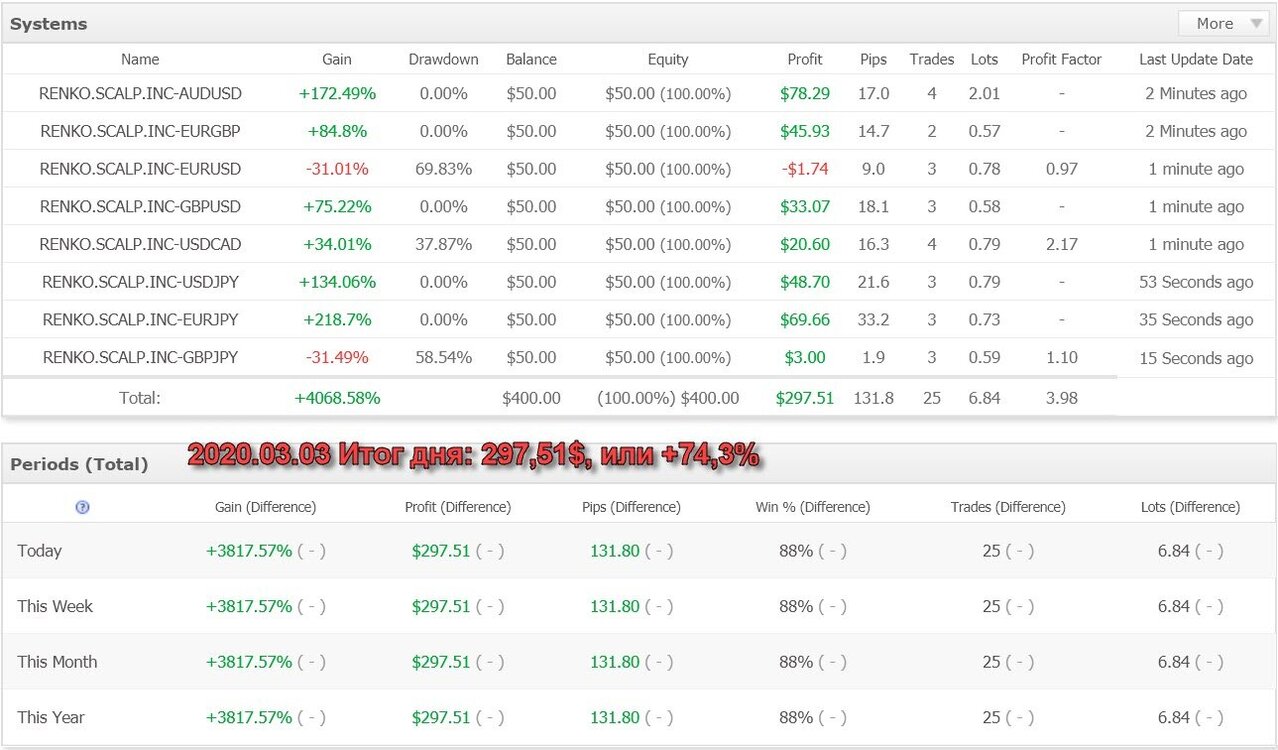1278x750 pixels.
Task: Sort by Last Update Date column header
Action: click(x=1196, y=60)
